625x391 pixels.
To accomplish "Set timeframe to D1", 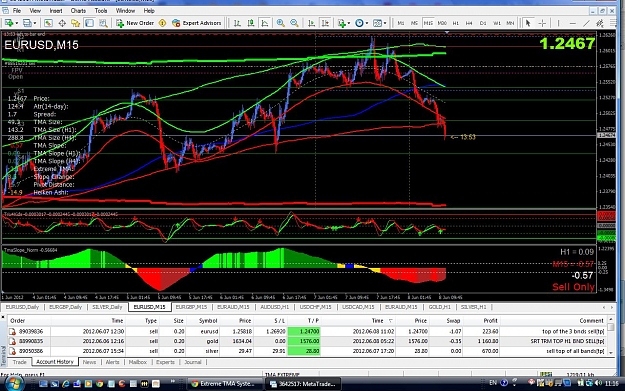I will tap(483, 23).
